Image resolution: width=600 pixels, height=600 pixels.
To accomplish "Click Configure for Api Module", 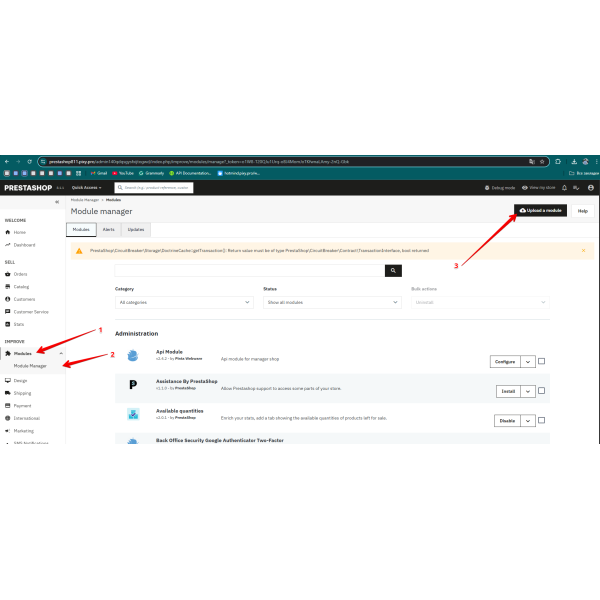I will (505, 362).
